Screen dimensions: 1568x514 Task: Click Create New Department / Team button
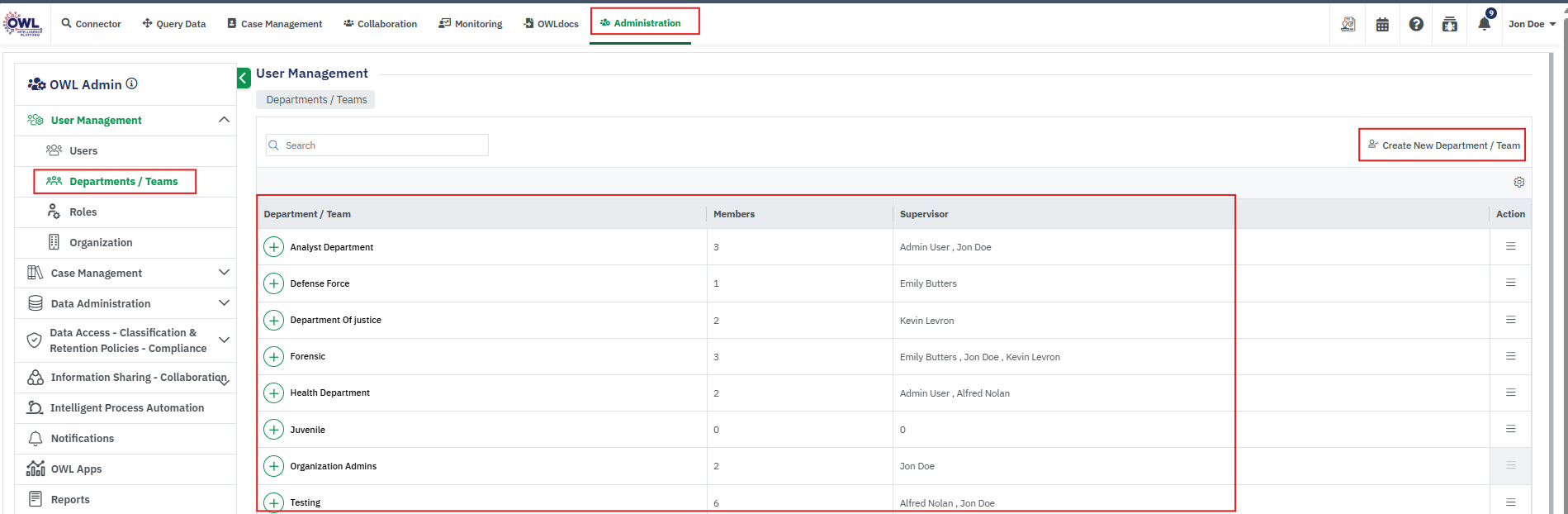pos(1442,145)
